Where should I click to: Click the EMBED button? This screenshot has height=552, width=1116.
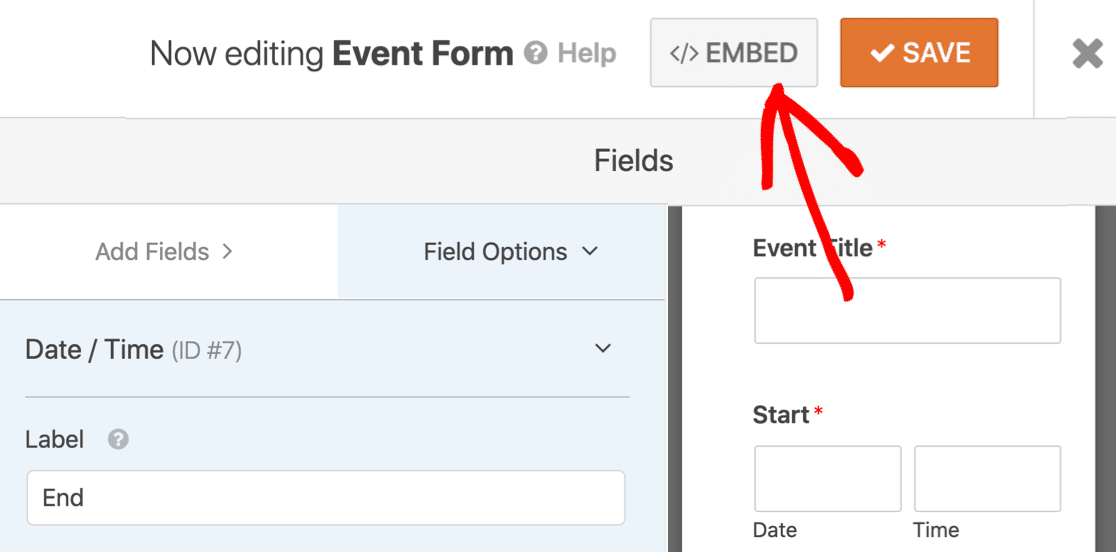(x=734, y=53)
